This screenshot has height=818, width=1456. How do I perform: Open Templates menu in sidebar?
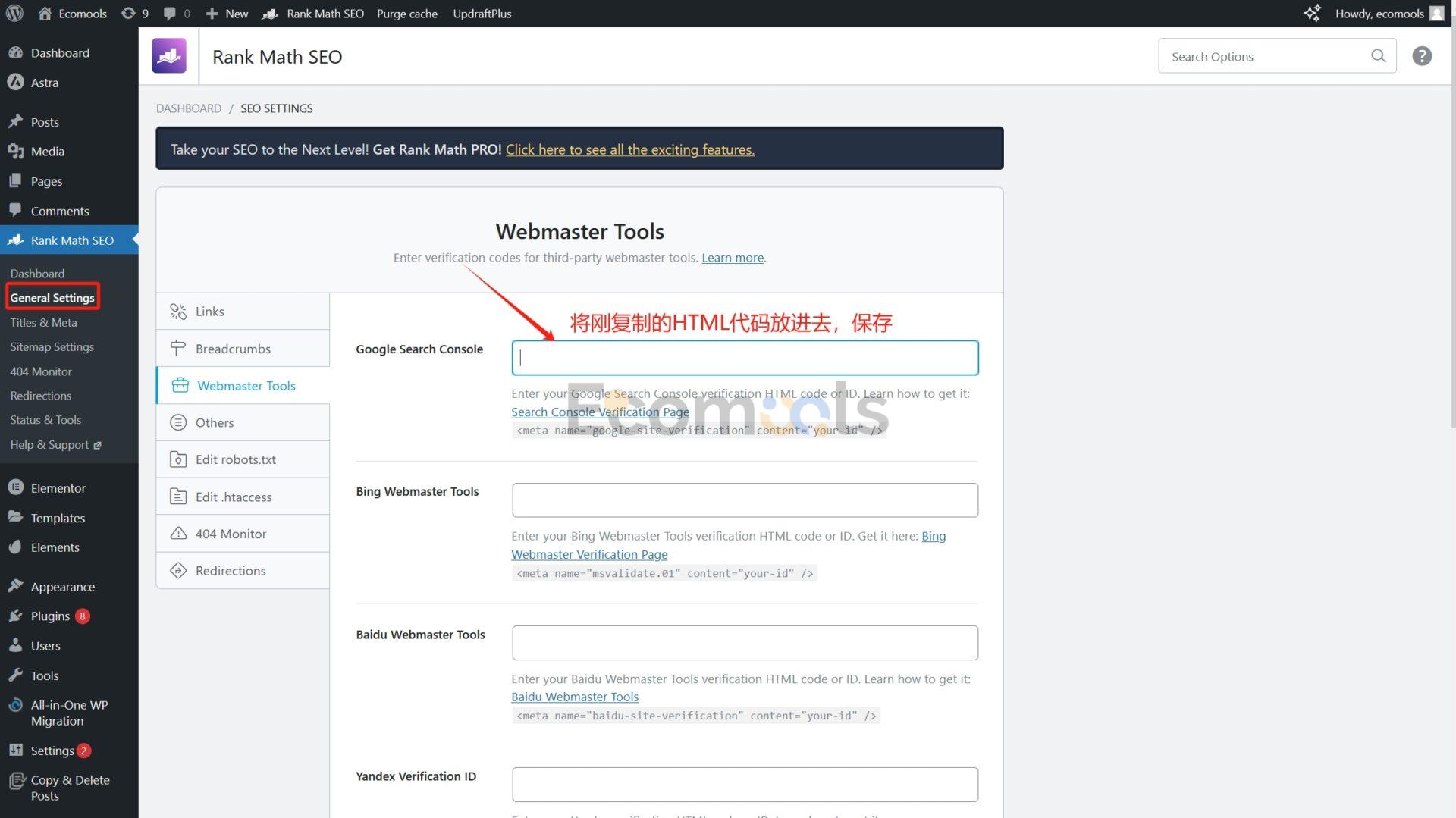pos(69,518)
